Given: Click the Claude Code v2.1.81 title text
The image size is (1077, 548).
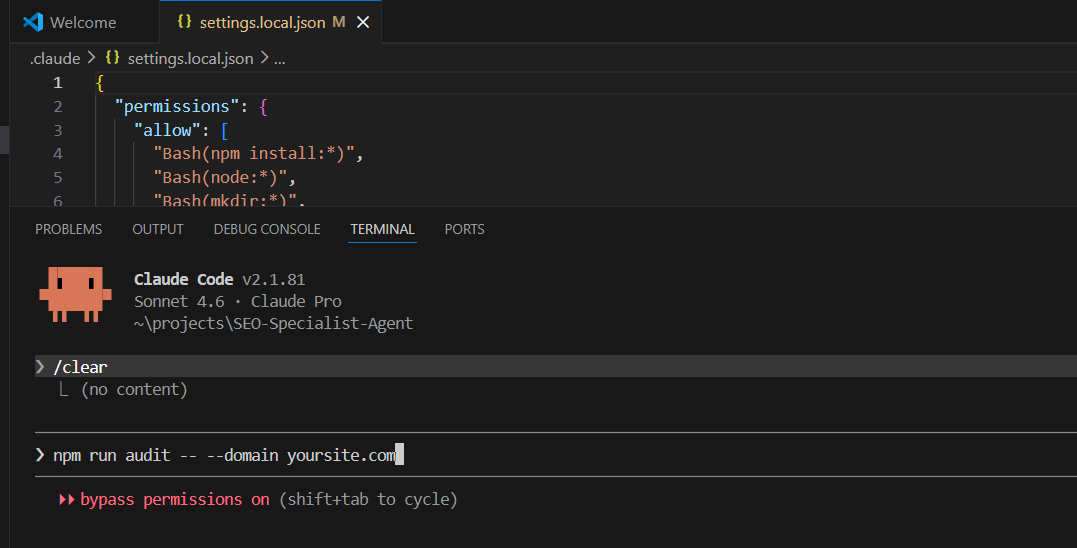Looking at the screenshot, I should (x=219, y=279).
